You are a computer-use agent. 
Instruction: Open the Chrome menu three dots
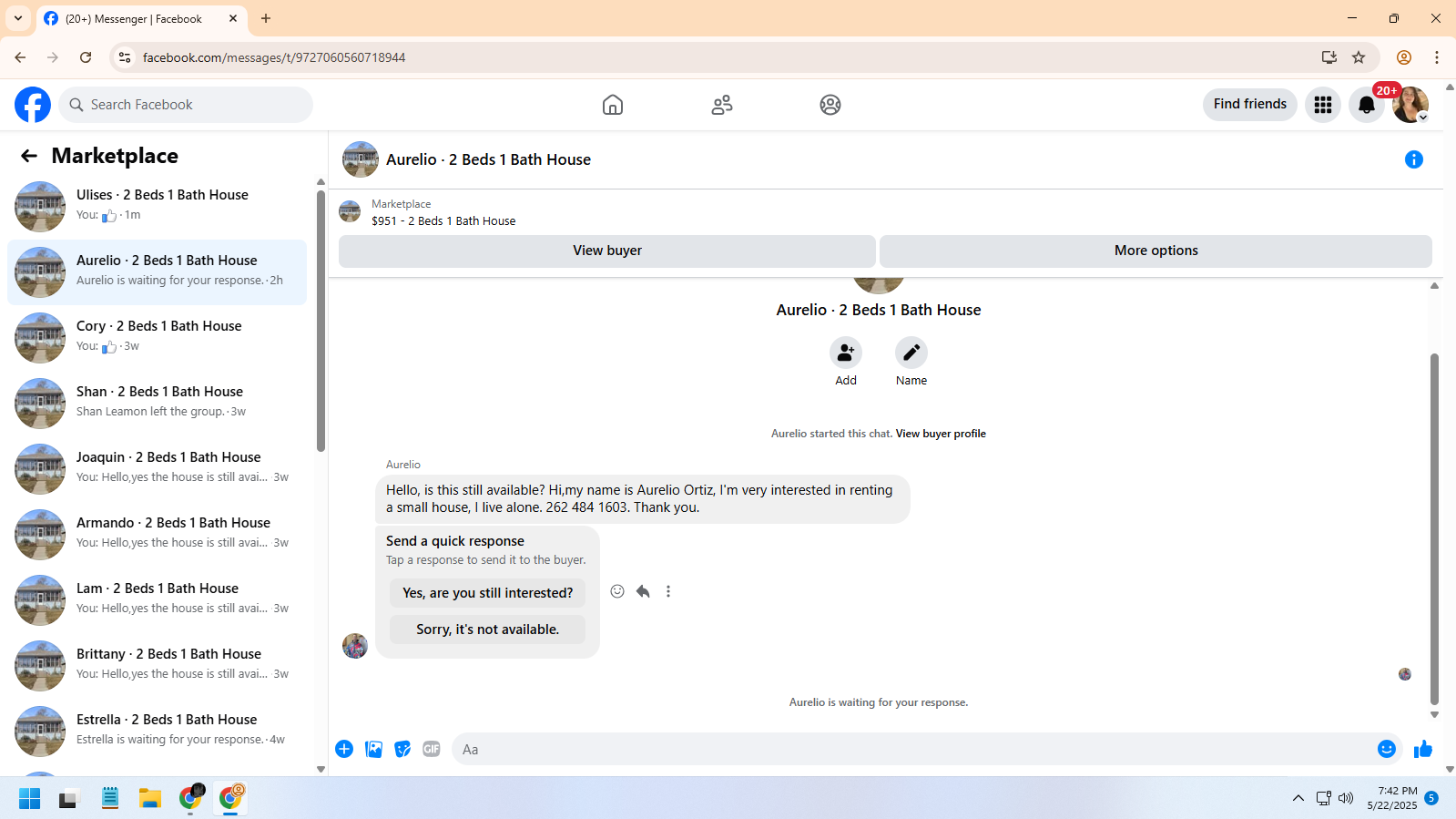(1437, 57)
